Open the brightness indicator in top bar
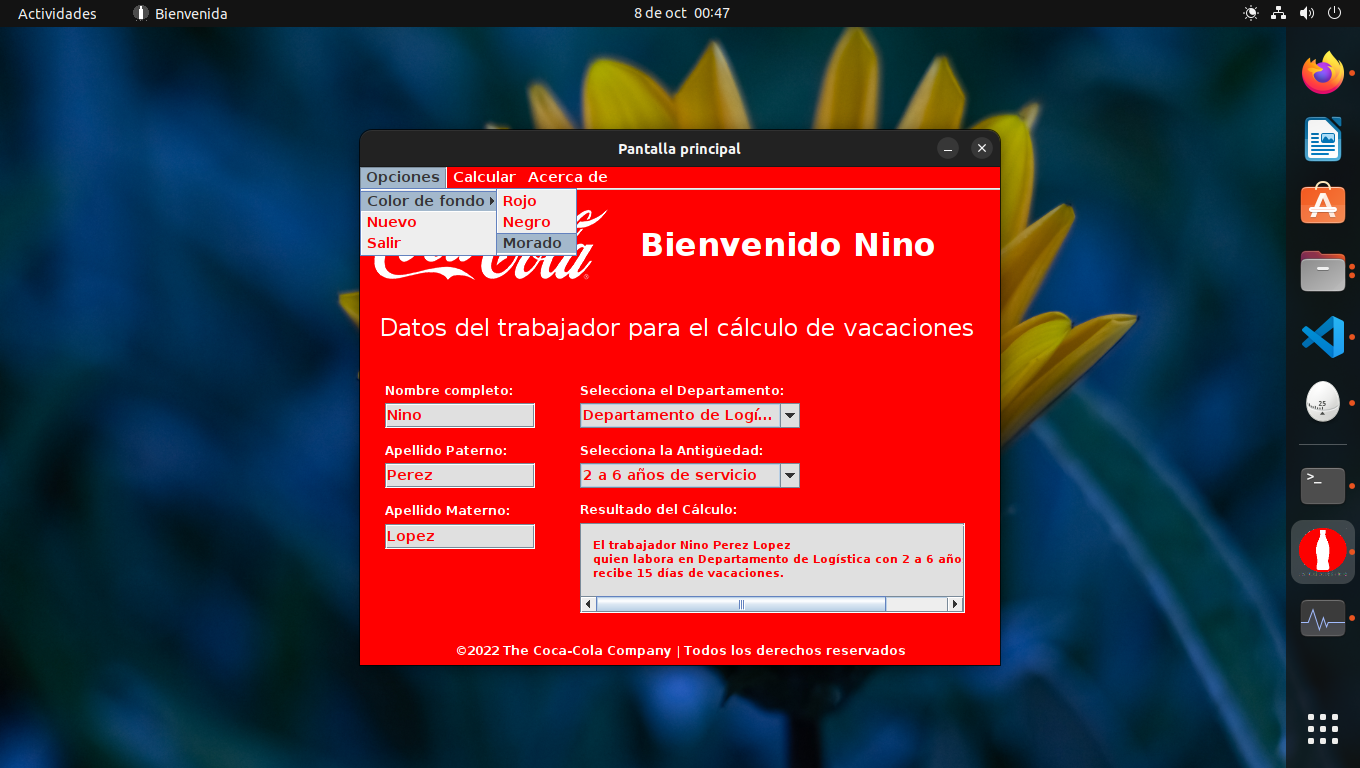The height and width of the screenshot is (768, 1360). 1251,13
